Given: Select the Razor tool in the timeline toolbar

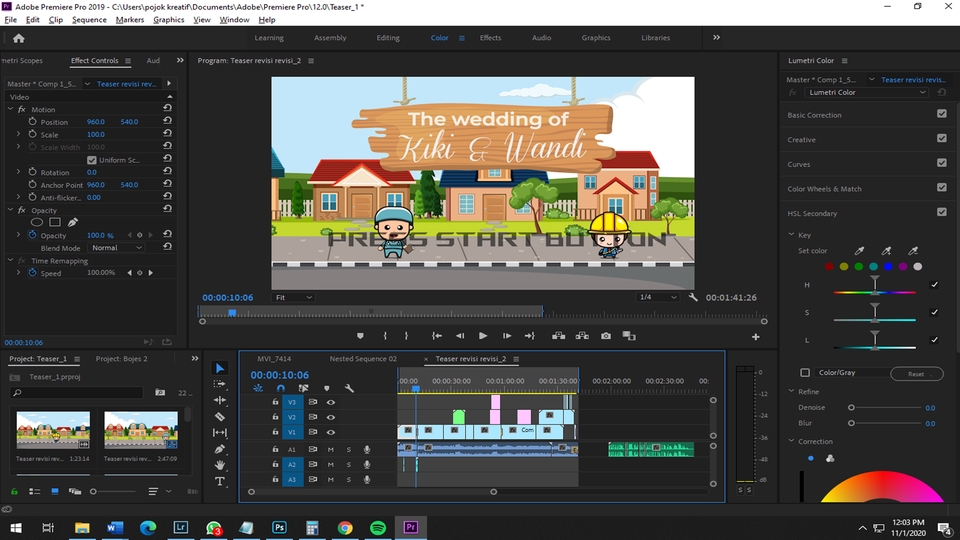Looking at the screenshot, I should point(220,416).
